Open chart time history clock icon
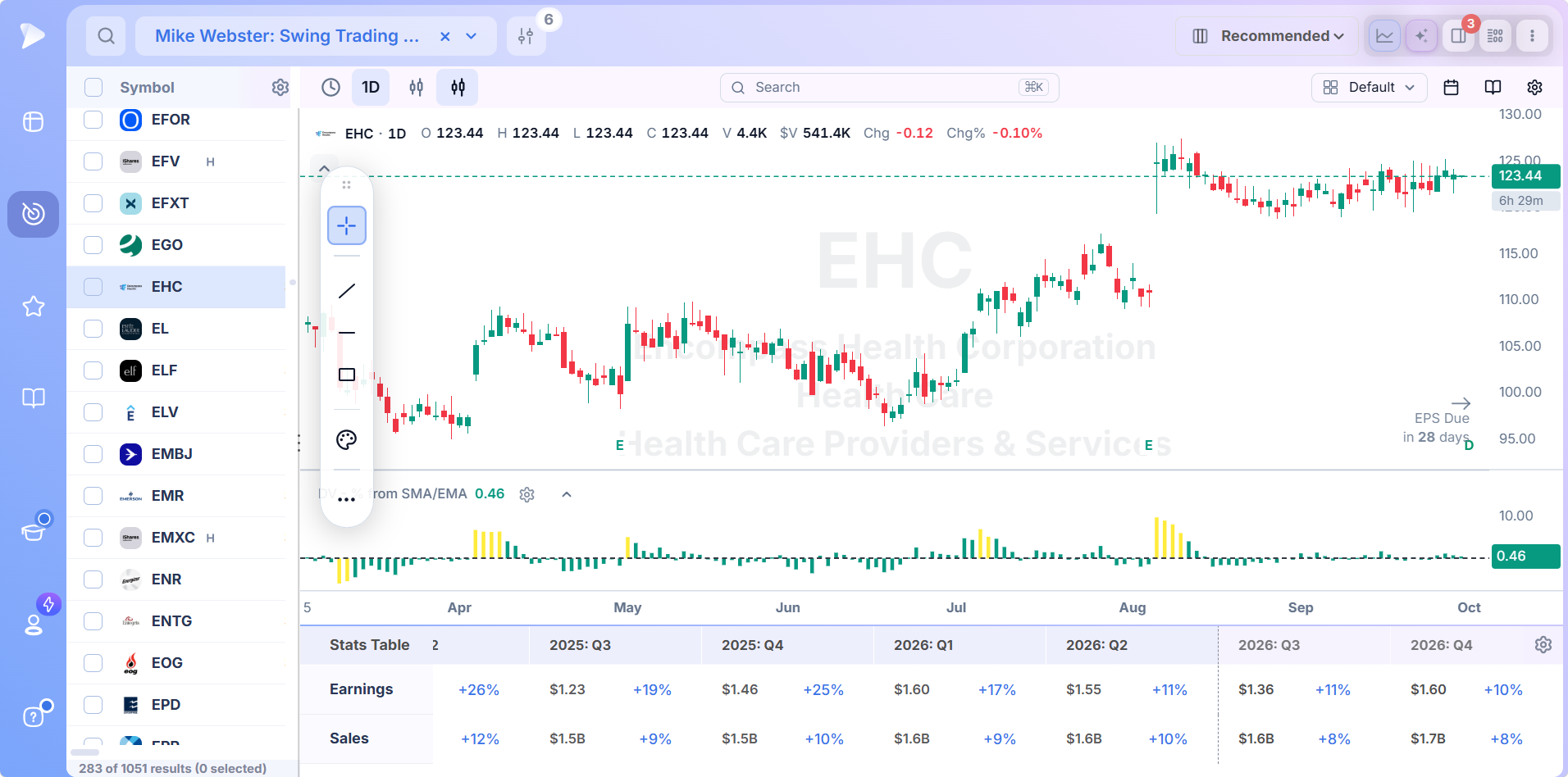 pos(330,88)
